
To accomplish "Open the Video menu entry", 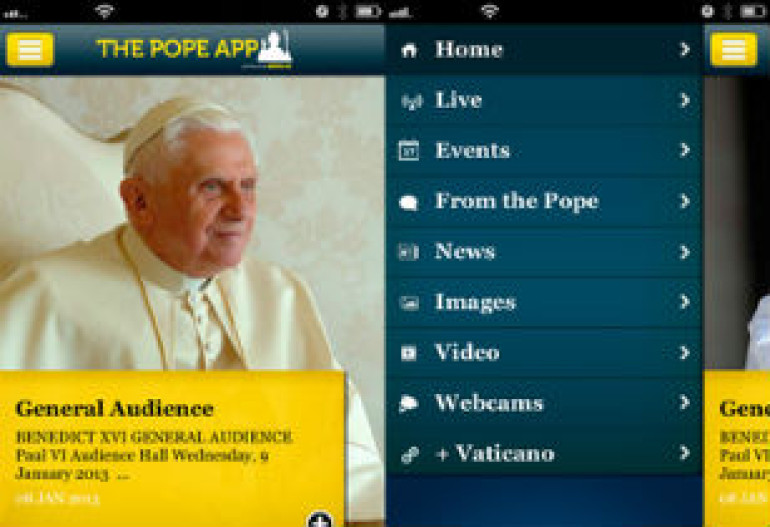I will pyautogui.click(x=544, y=353).
